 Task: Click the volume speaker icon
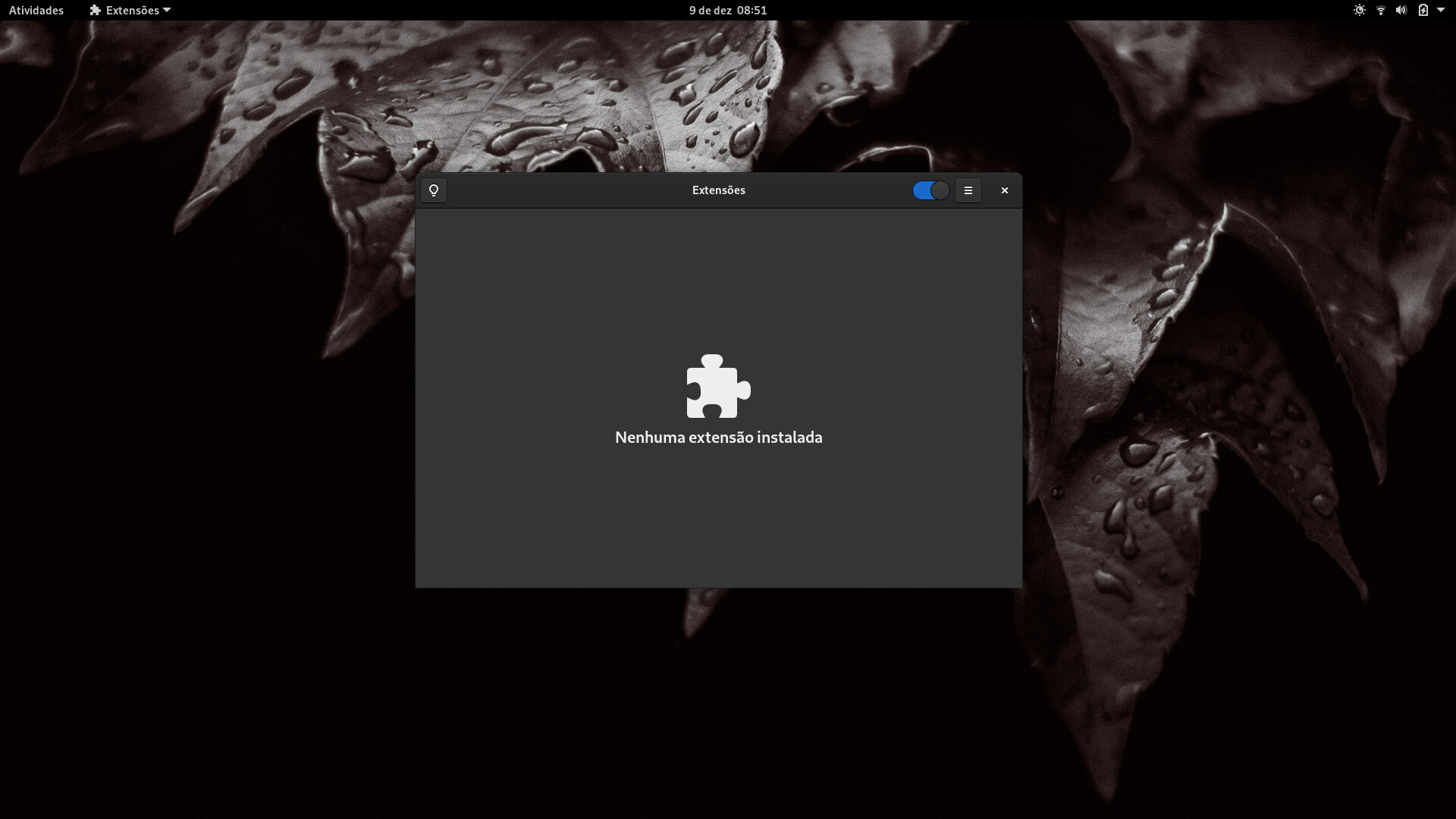[1401, 10]
